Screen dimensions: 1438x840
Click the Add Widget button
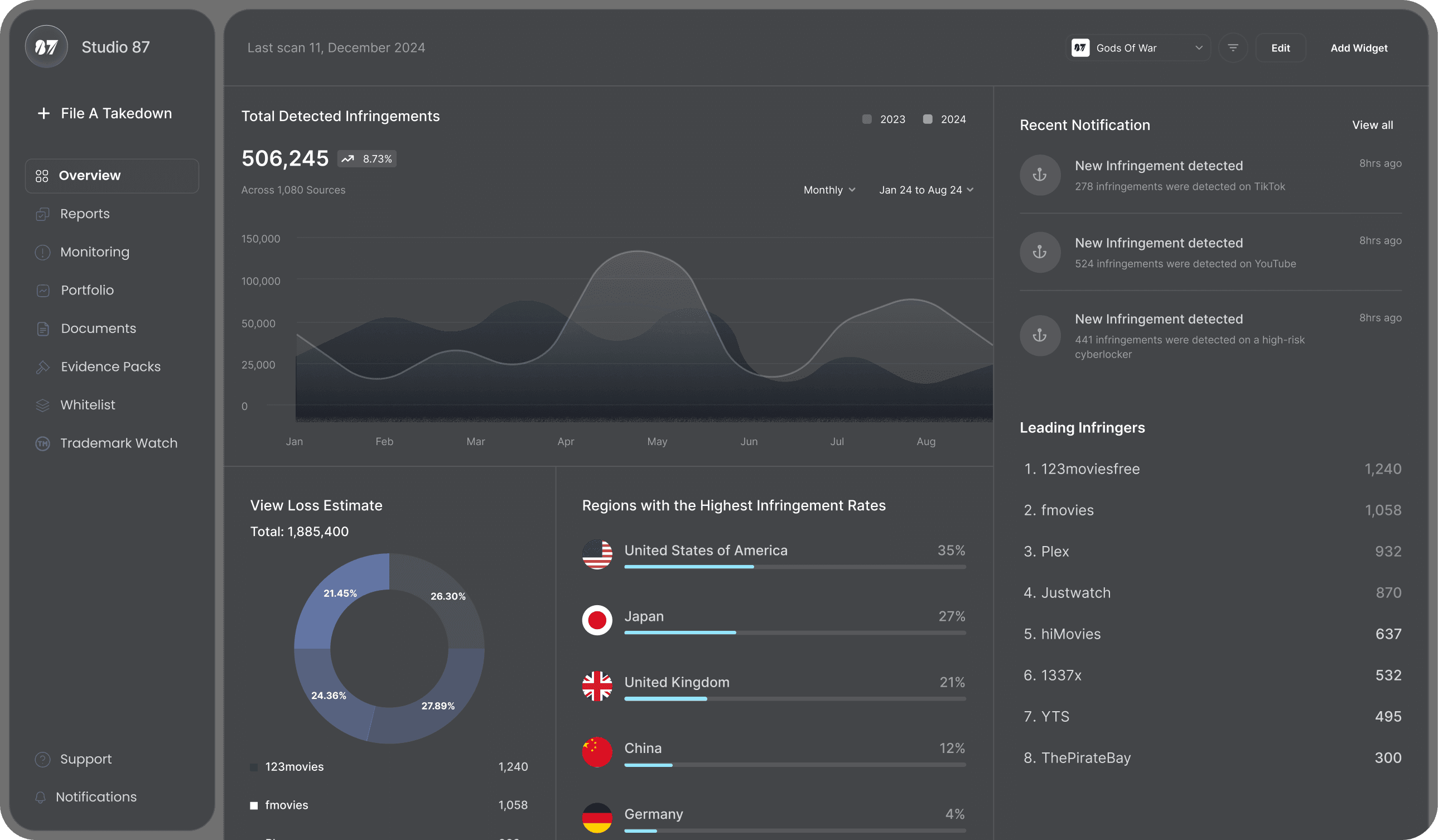pos(1359,48)
